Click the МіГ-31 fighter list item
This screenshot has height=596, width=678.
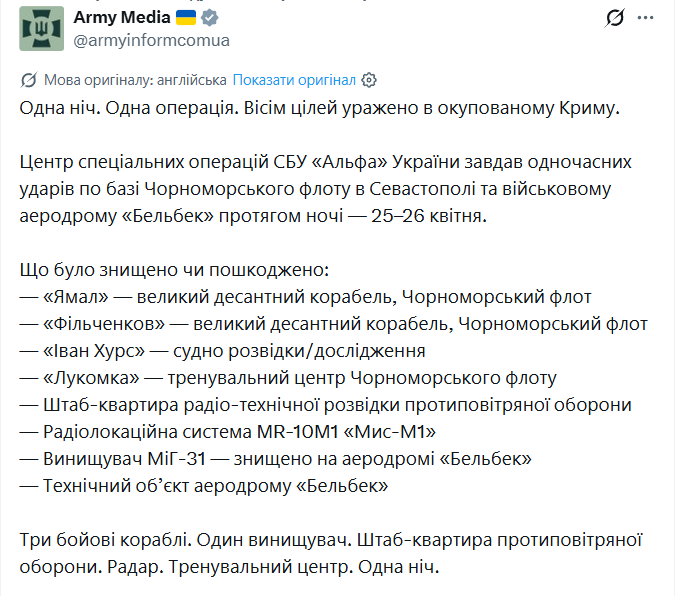tap(274, 459)
